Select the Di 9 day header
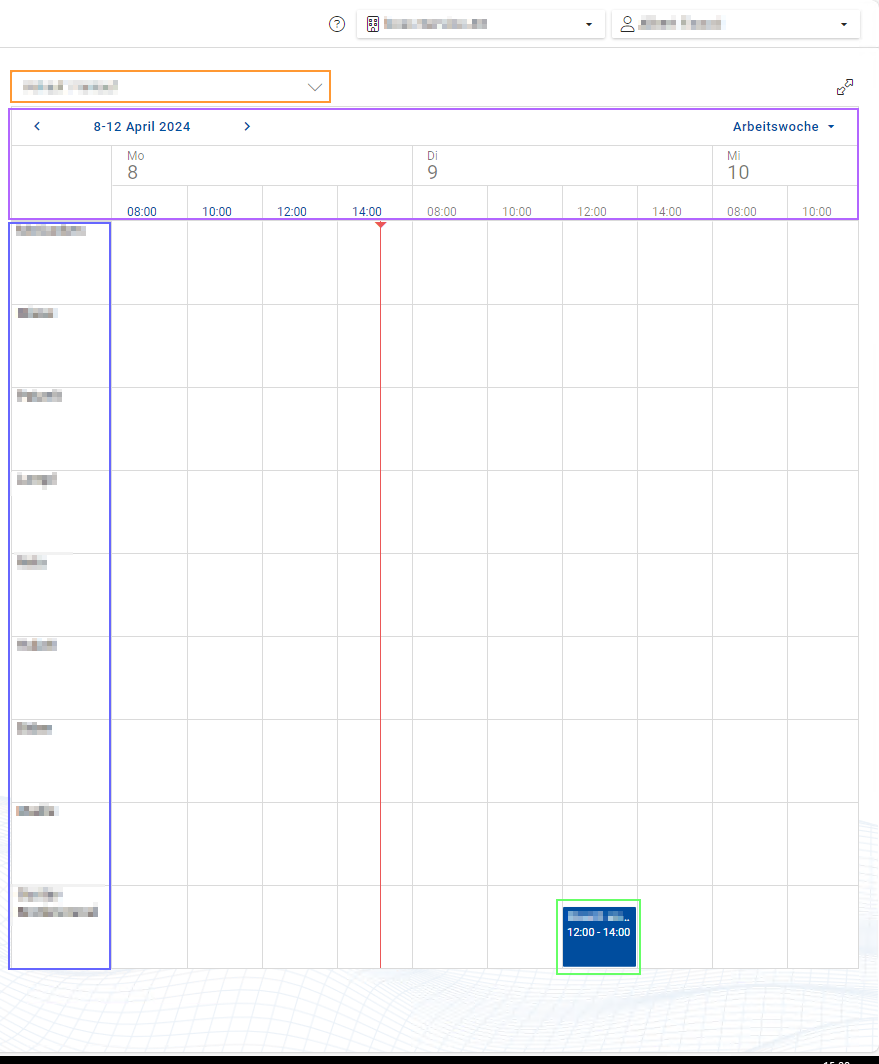Screen dimensions: 879x1064 tap(433, 166)
